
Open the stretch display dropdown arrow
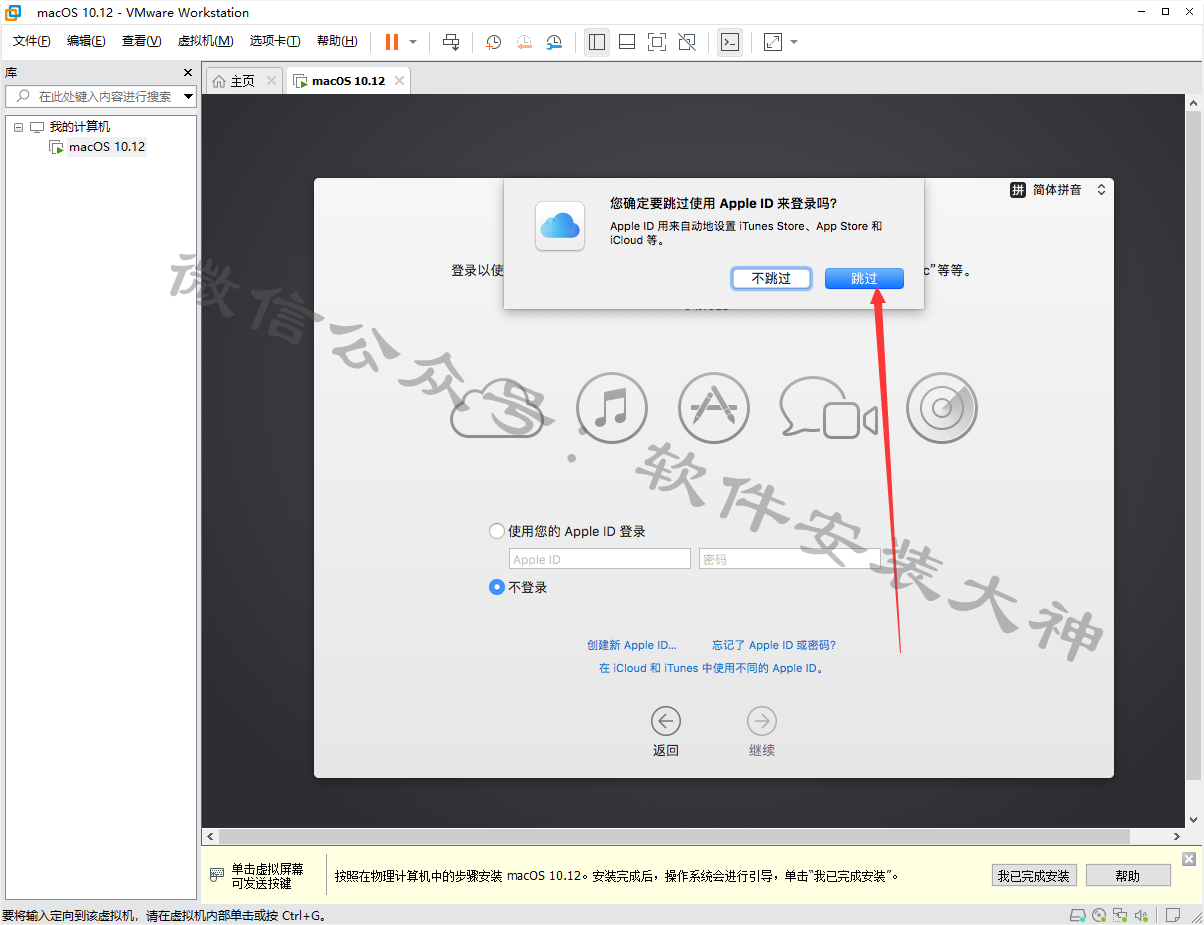pyautogui.click(x=794, y=42)
